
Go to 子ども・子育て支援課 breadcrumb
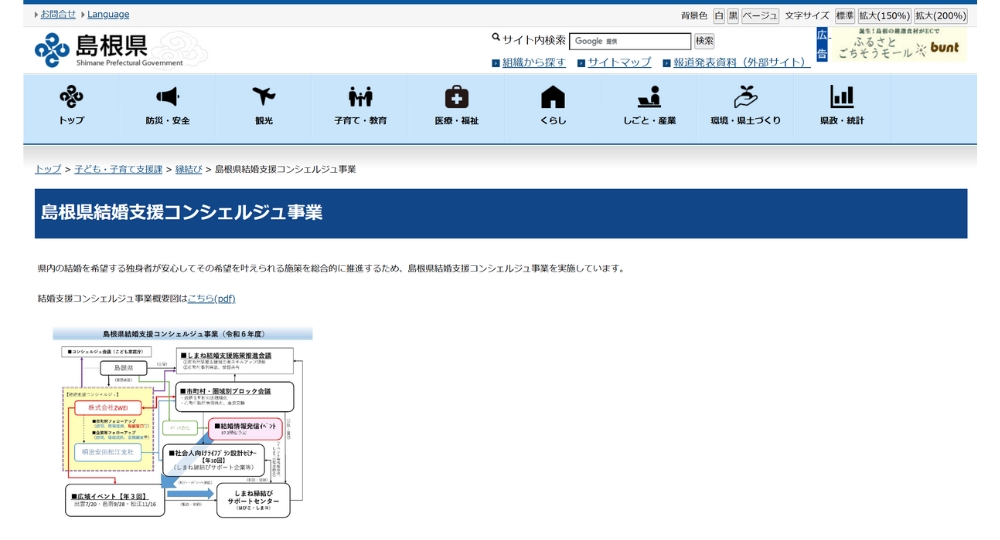(118, 169)
